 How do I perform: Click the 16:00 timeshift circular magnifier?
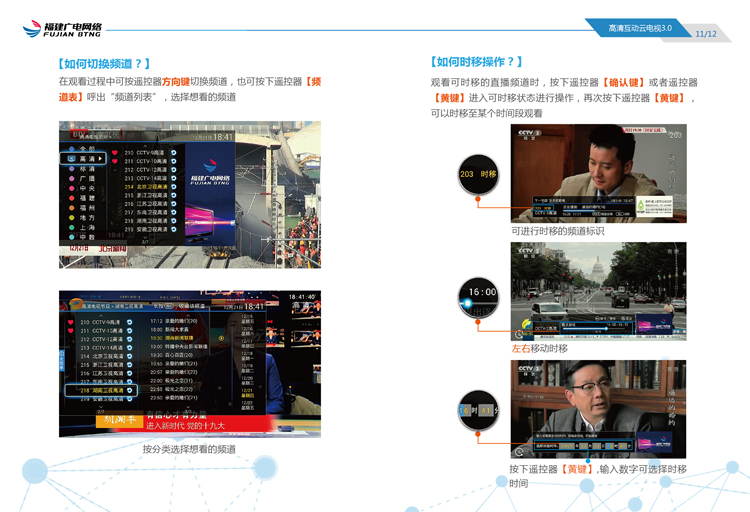point(479,293)
